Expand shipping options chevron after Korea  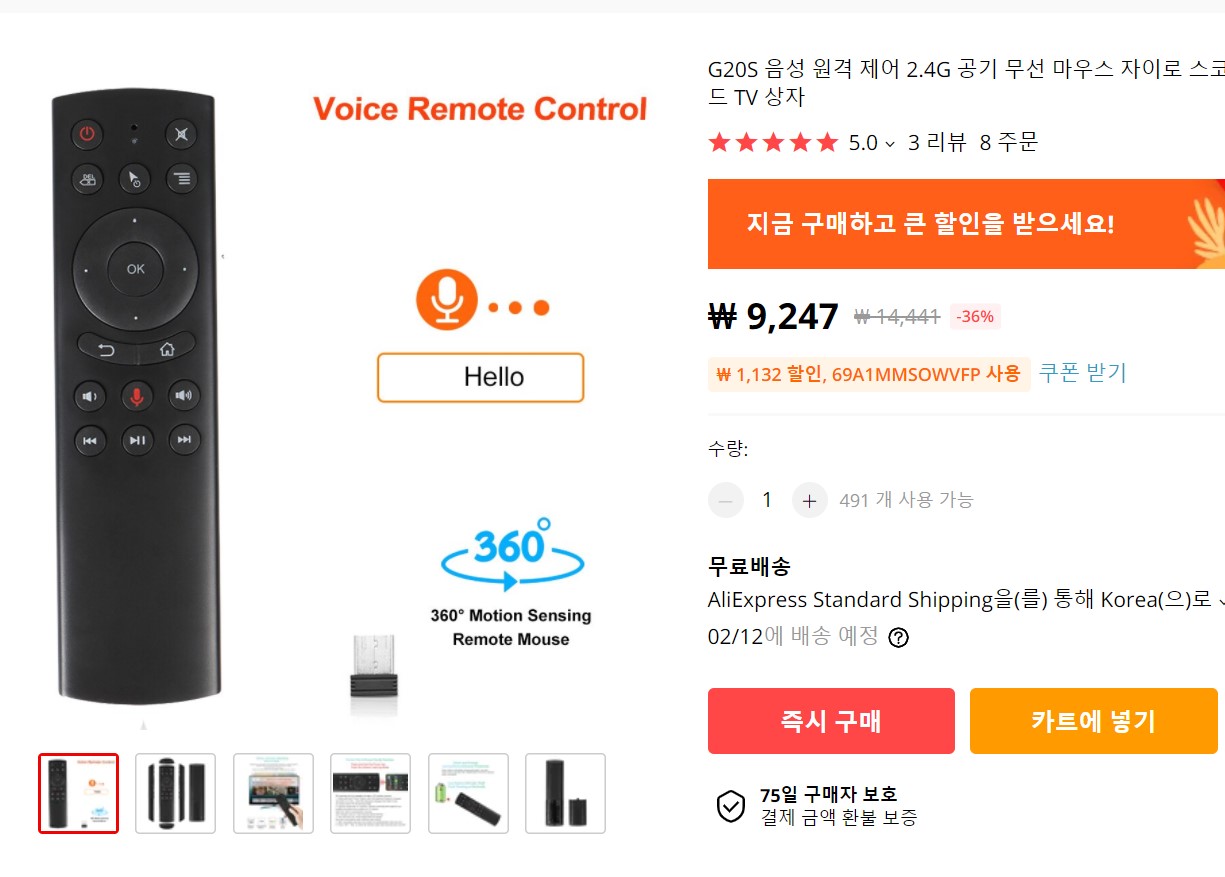pos(1219,601)
